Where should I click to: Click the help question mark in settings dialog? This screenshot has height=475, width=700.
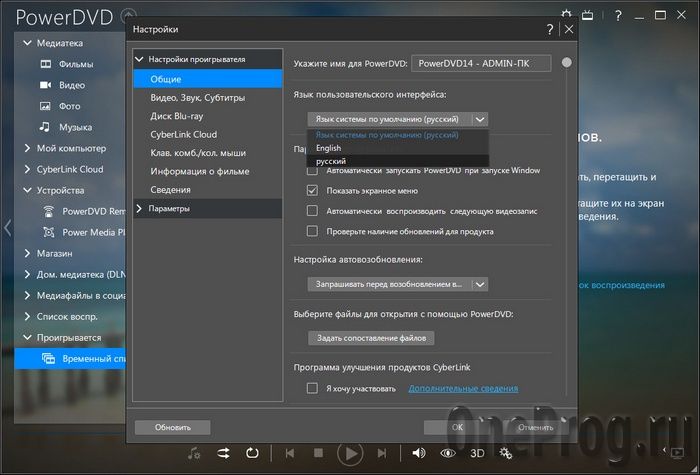549,31
